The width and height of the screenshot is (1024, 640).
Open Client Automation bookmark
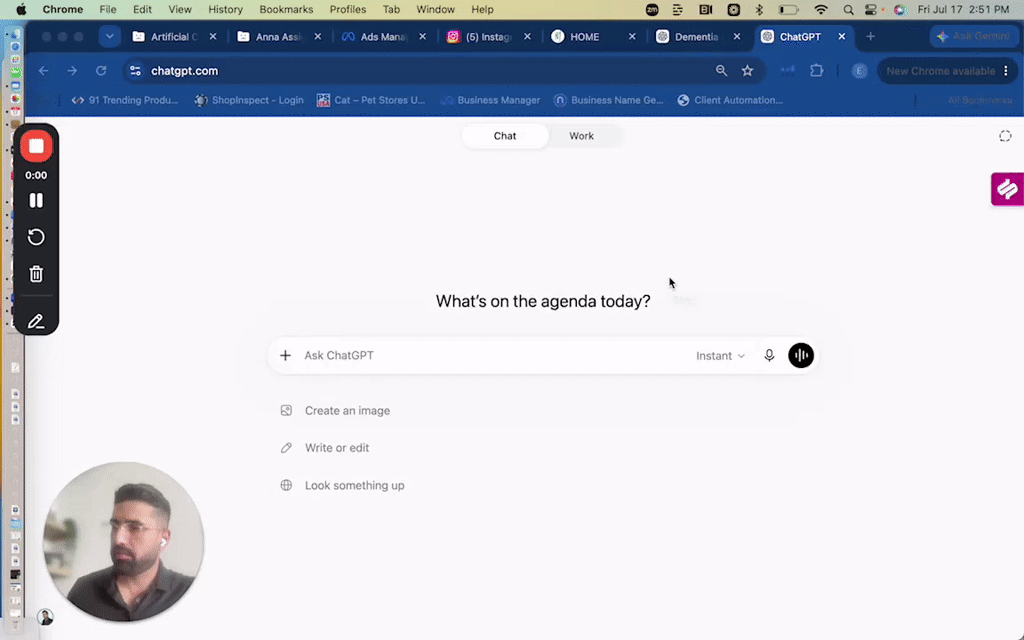pyautogui.click(x=730, y=100)
